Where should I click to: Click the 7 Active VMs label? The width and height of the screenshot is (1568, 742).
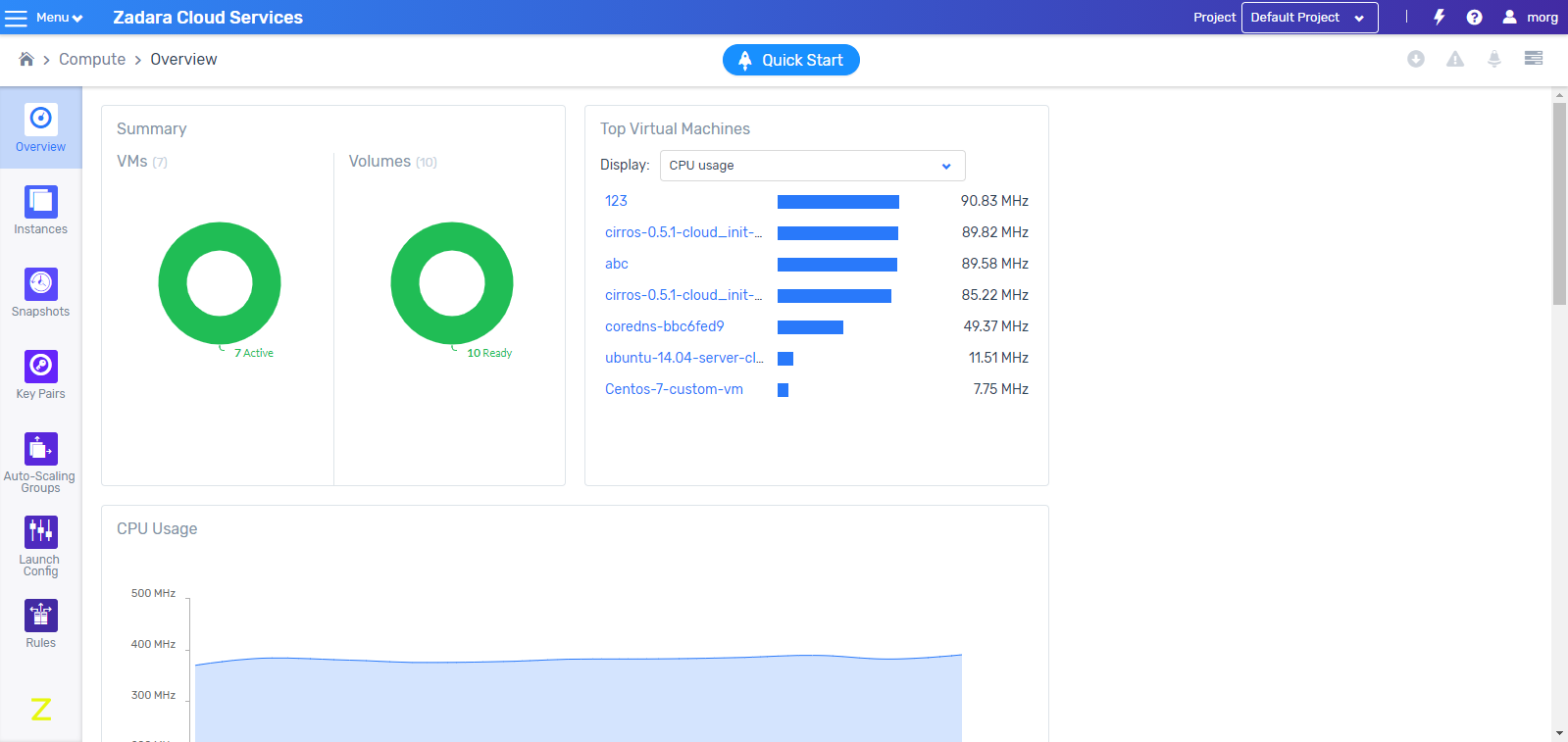pyautogui.click(x=254, y=353)
